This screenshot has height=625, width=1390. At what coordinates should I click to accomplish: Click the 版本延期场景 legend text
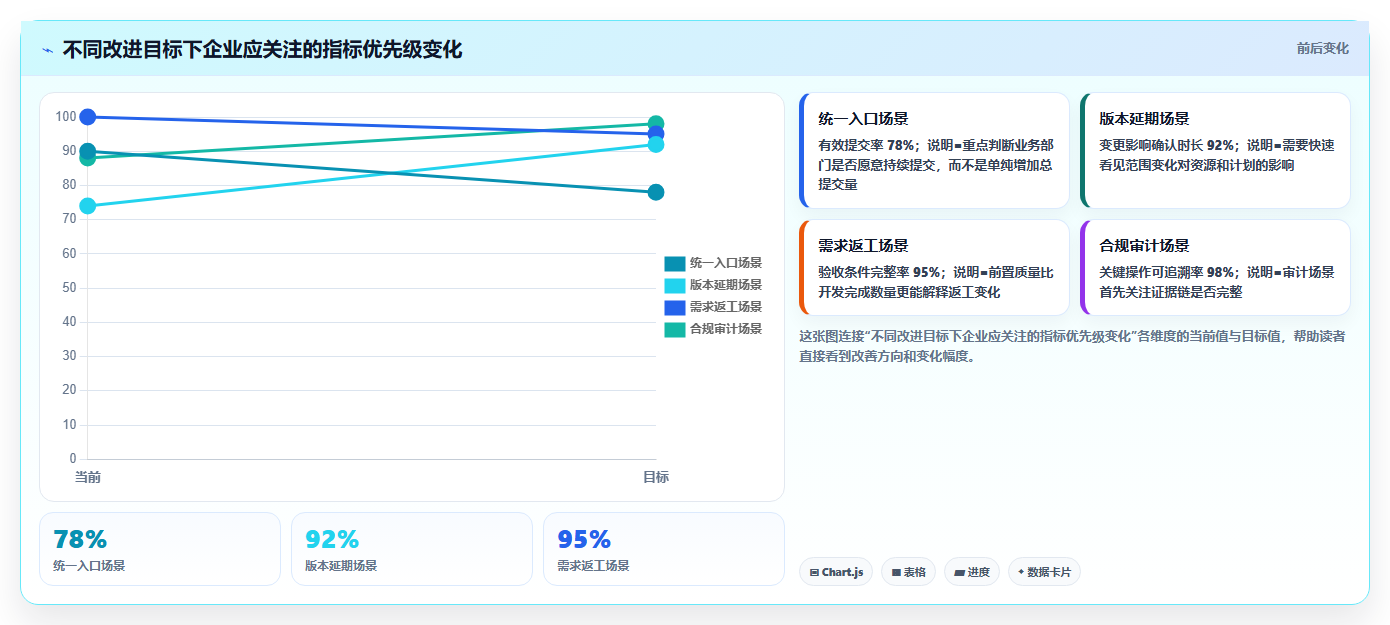[726, 285]
